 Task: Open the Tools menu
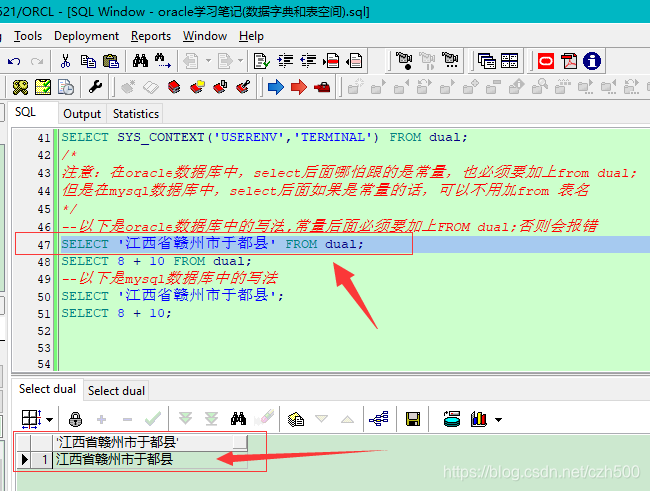(28, 36)
